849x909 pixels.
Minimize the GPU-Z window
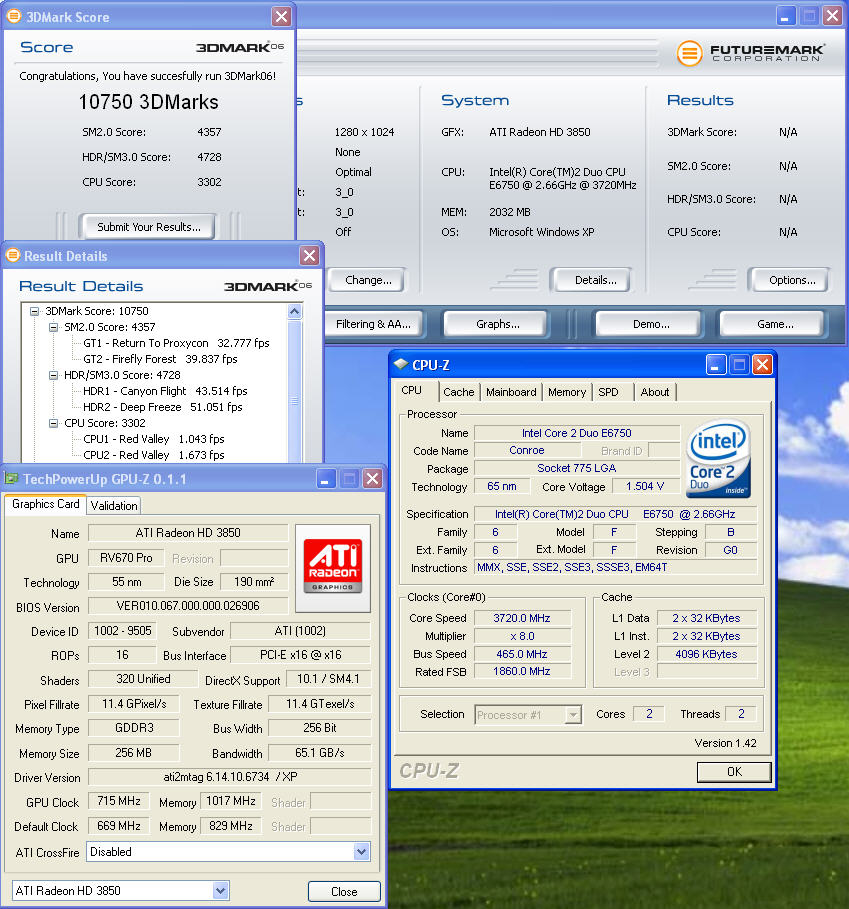tap(326, 479)
